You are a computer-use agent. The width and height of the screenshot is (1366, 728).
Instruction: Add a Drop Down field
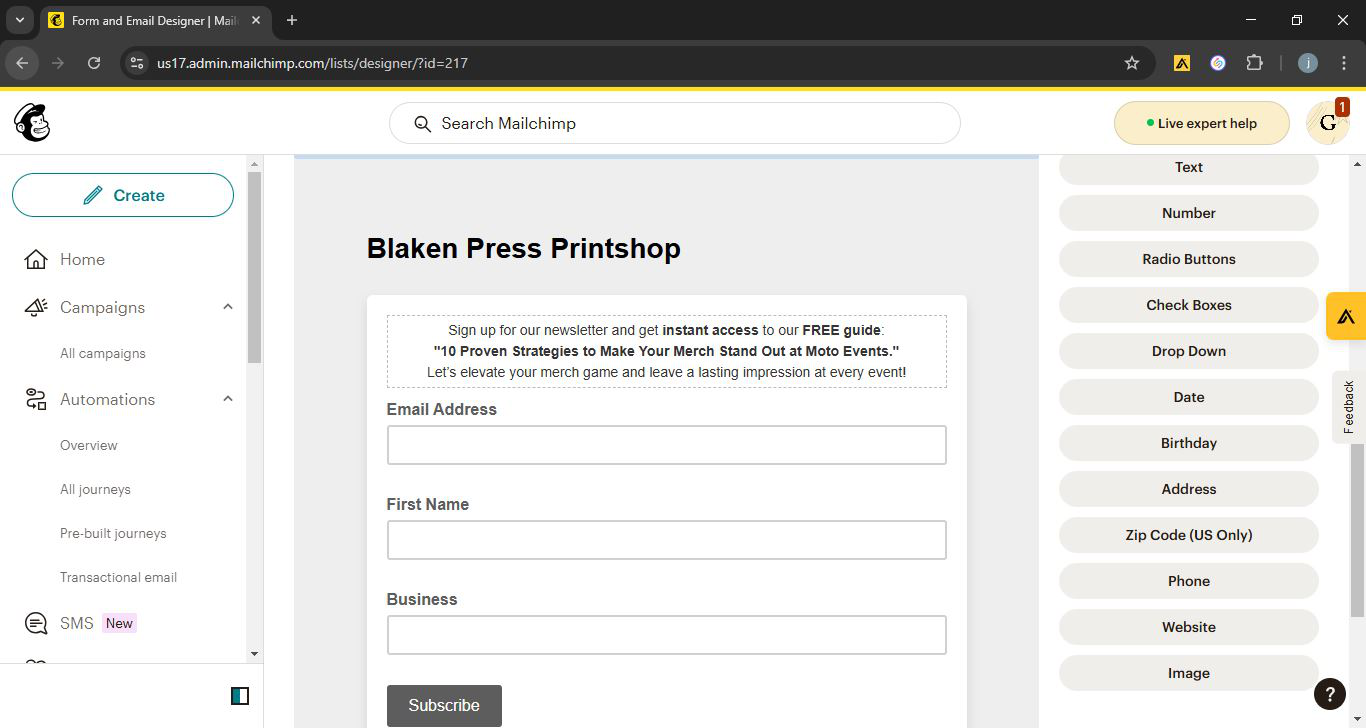coord(1188,351)
